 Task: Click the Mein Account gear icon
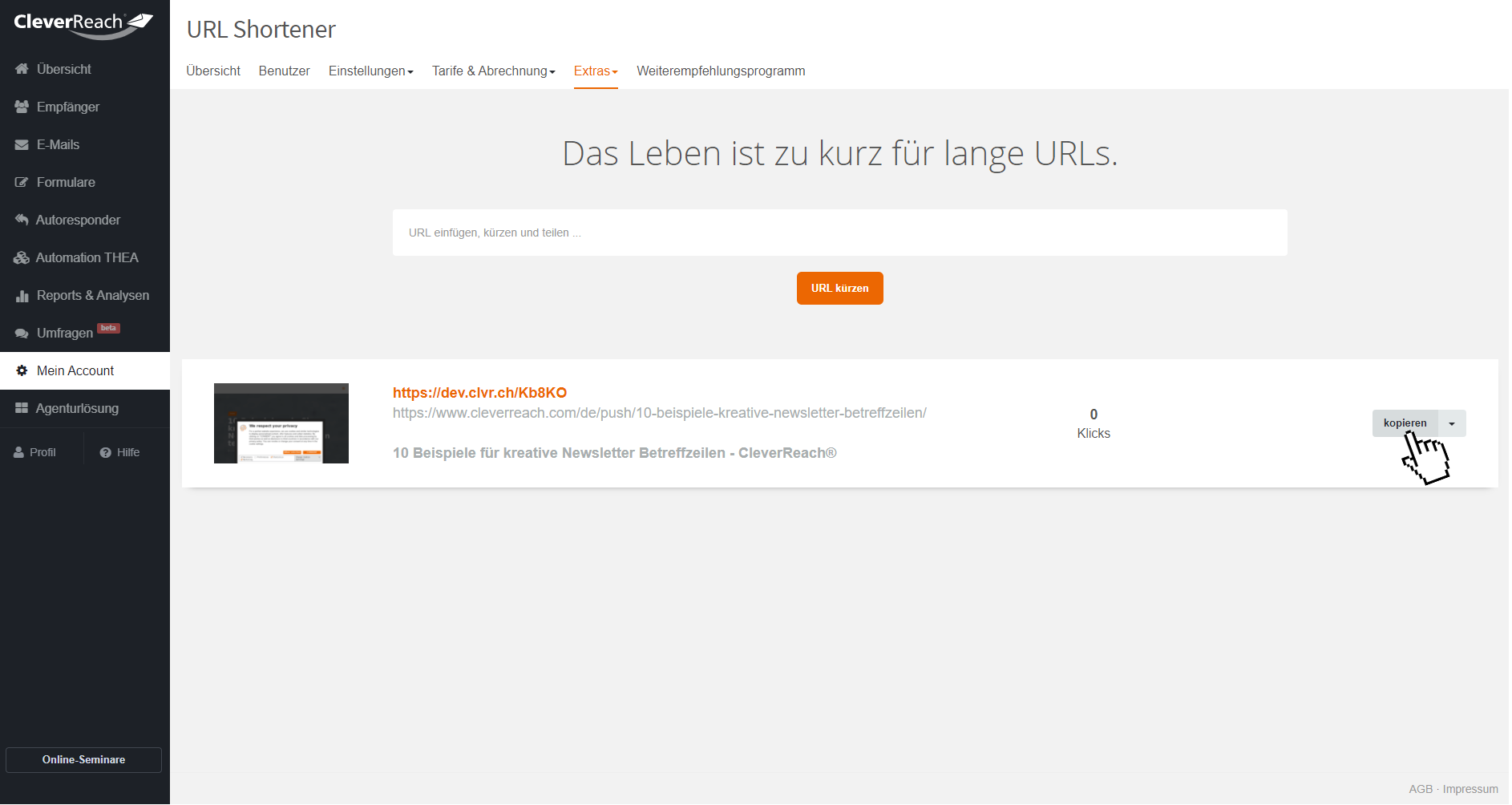pyautogui.click(x=22, y=370)
